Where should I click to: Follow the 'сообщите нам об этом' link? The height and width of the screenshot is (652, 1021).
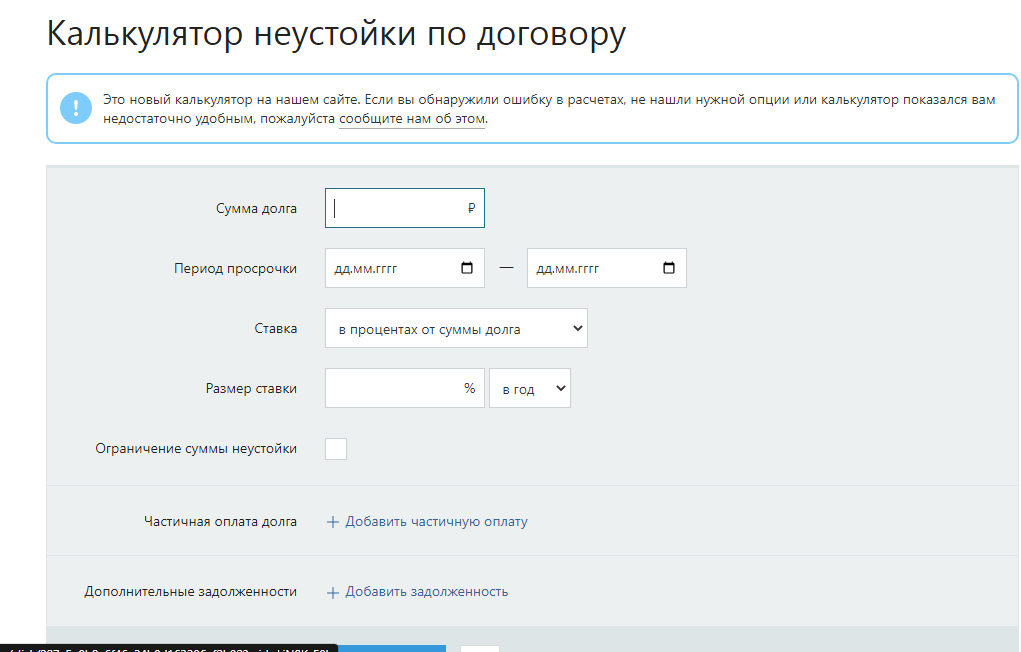click(x=411, y=119)
